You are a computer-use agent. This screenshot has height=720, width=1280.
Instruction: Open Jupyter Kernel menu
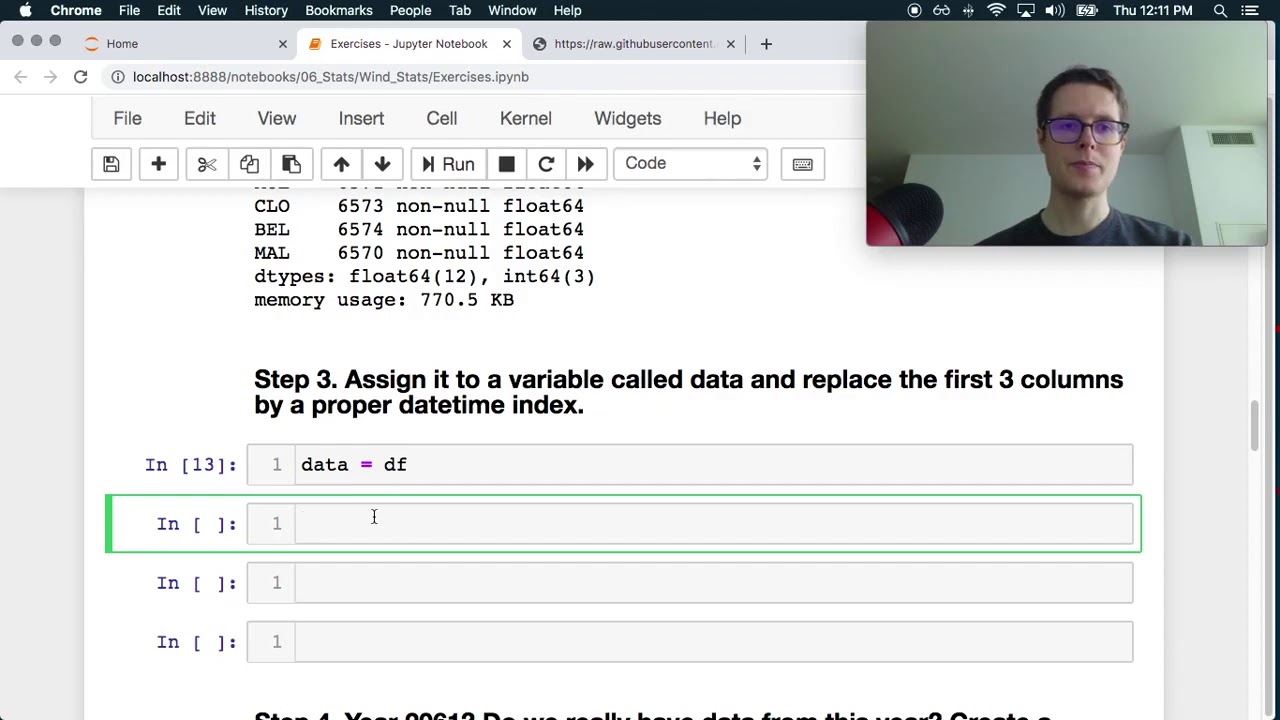click(526, 118)
